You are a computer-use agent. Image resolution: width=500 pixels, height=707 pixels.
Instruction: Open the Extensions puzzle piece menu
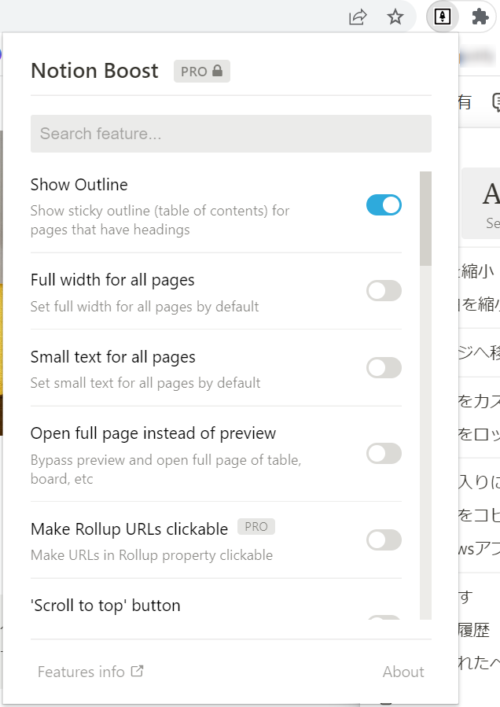click(x=480, y=17)
